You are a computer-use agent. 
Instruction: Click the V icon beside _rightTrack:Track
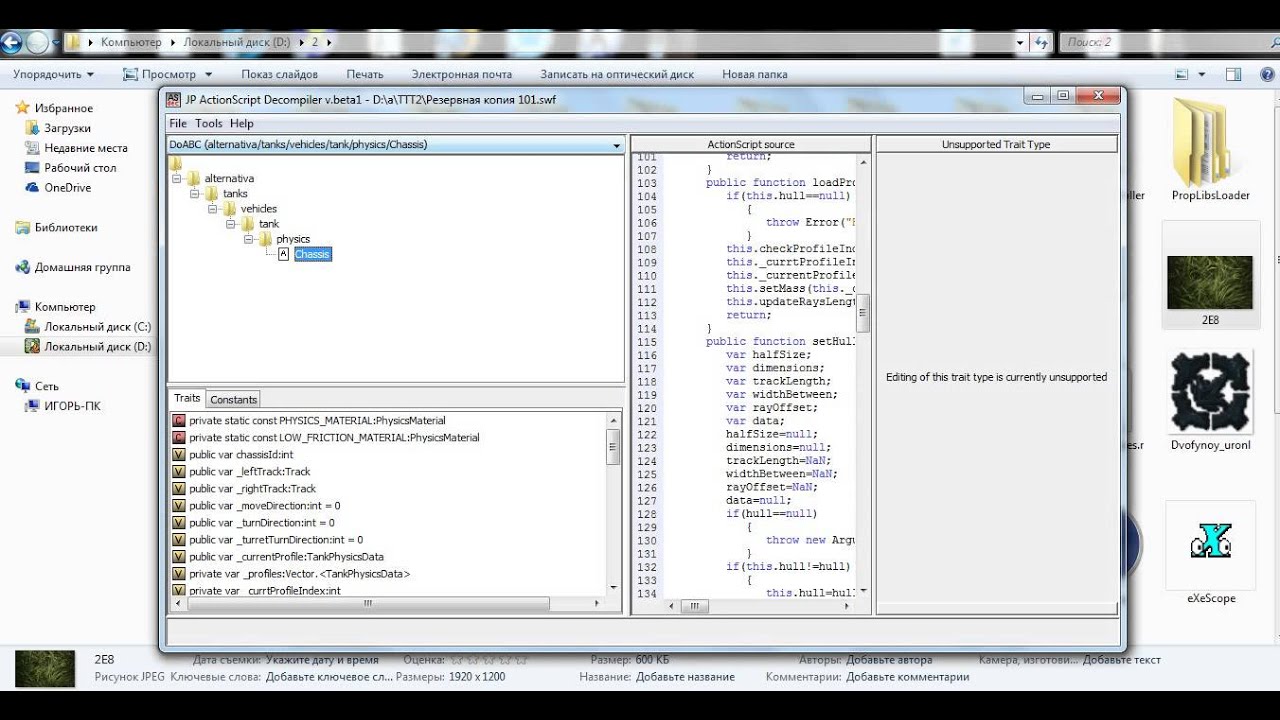coord(179,489)
